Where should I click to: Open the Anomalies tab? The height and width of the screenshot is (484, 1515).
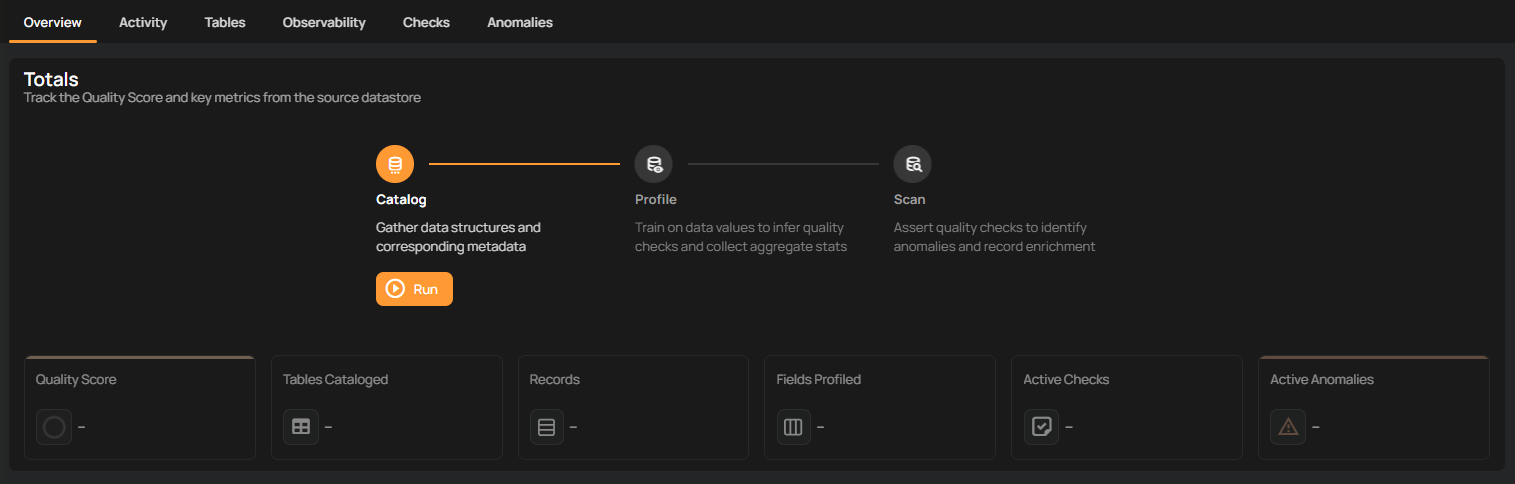(520, 22)
